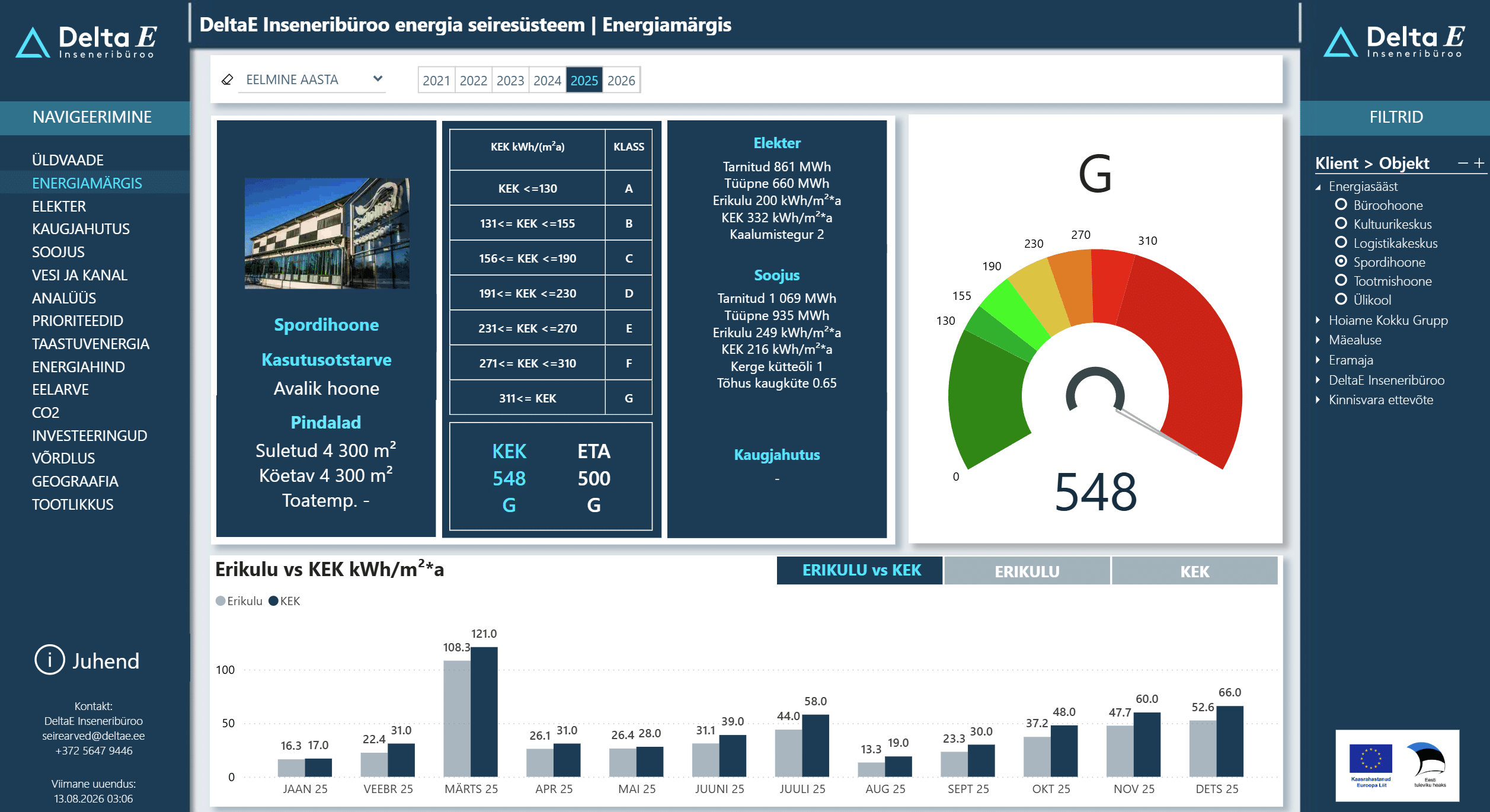Collapse the Energiasääst tree node
The image size is (1490, 812).
1318,187
